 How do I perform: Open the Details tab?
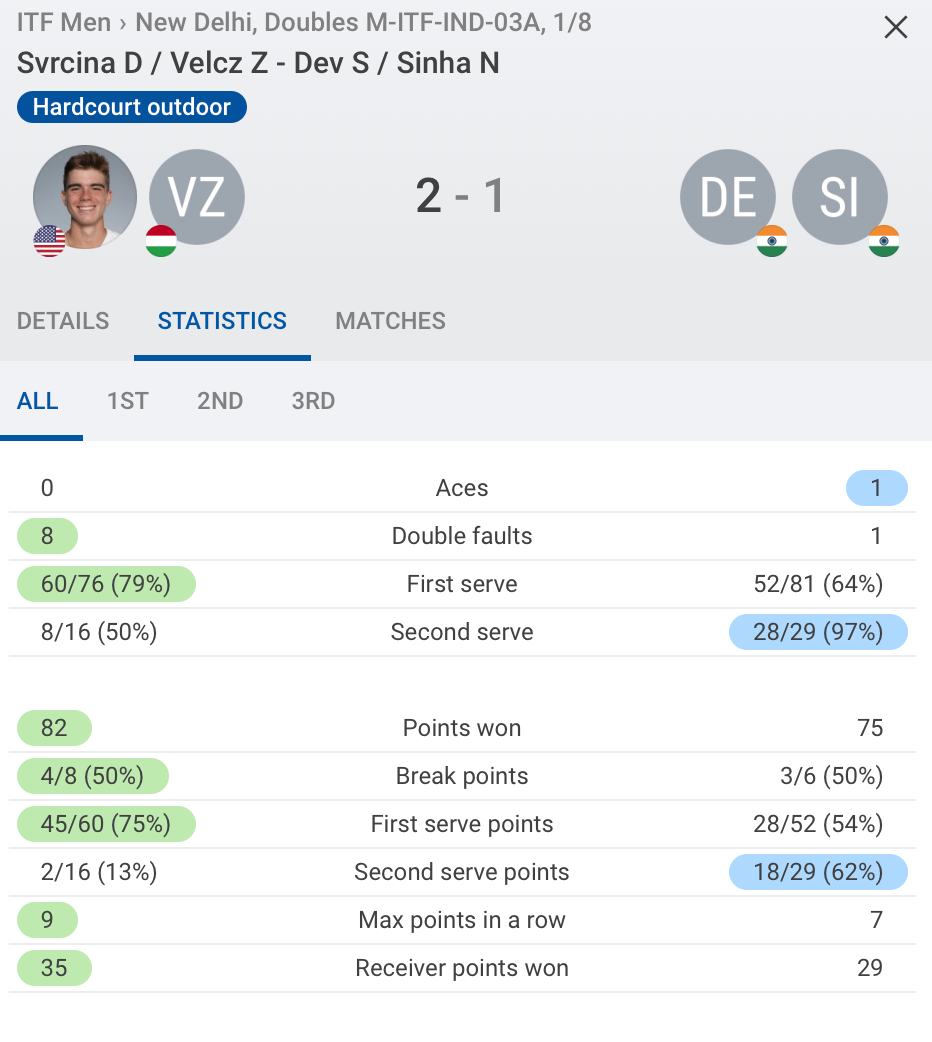pyautogui.click(x=63, y=321)
